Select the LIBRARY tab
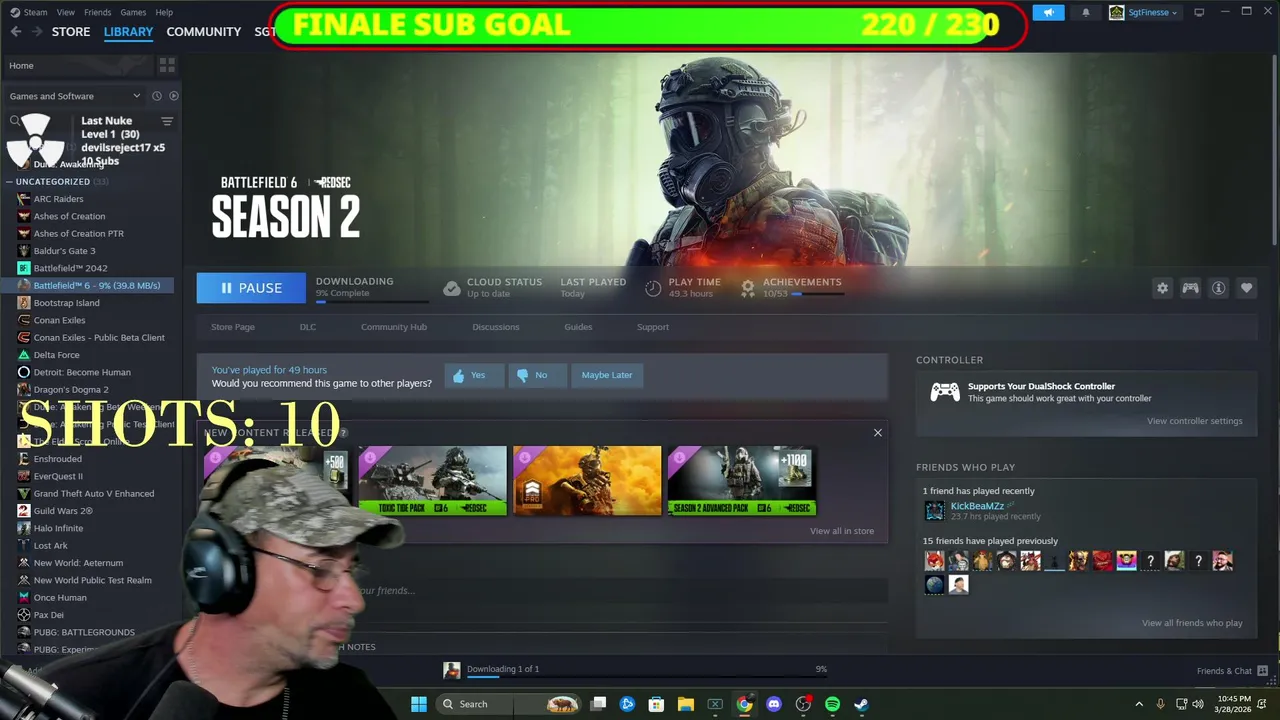This screenshot has height=720, width=1280. point(128,31)
